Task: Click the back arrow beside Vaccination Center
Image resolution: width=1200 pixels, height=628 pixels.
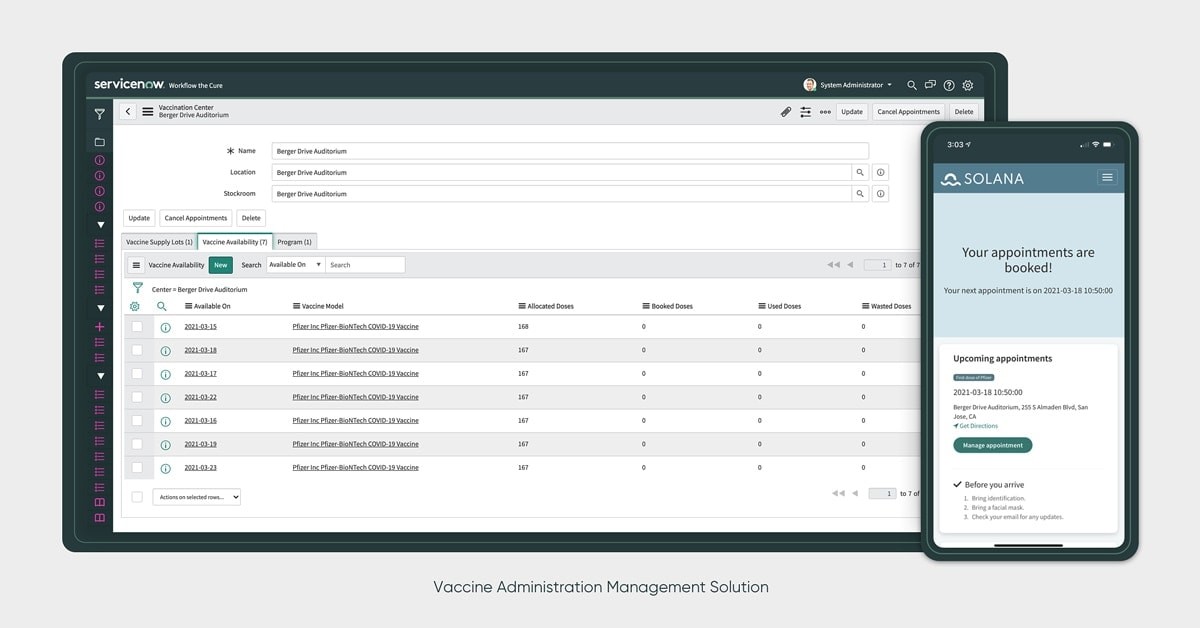Action: point(128,112)
